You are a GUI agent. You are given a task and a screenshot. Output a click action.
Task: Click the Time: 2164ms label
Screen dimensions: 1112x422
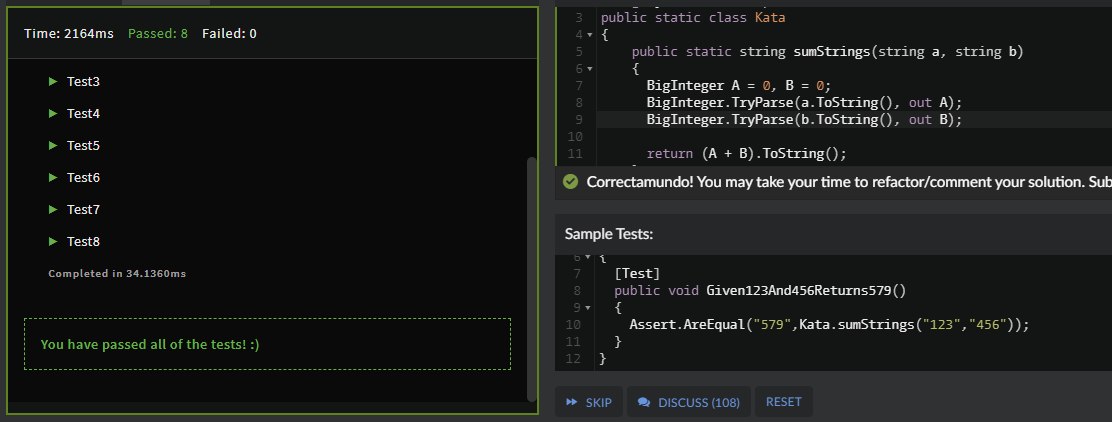point(69,33)
